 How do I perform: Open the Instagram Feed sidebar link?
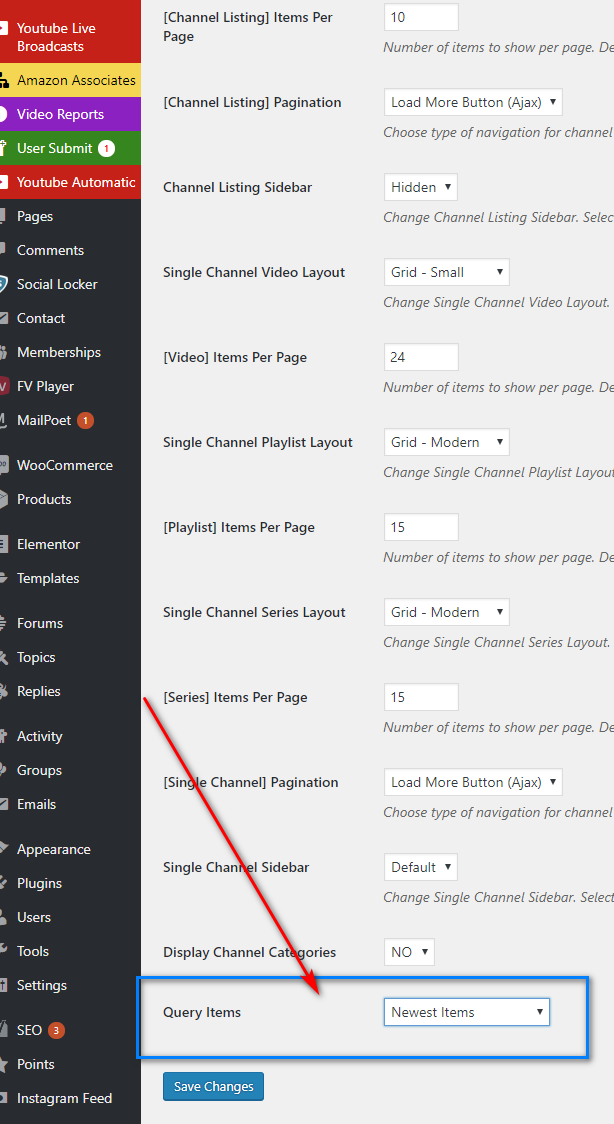pyautogui.click(x=64, y=1098)
